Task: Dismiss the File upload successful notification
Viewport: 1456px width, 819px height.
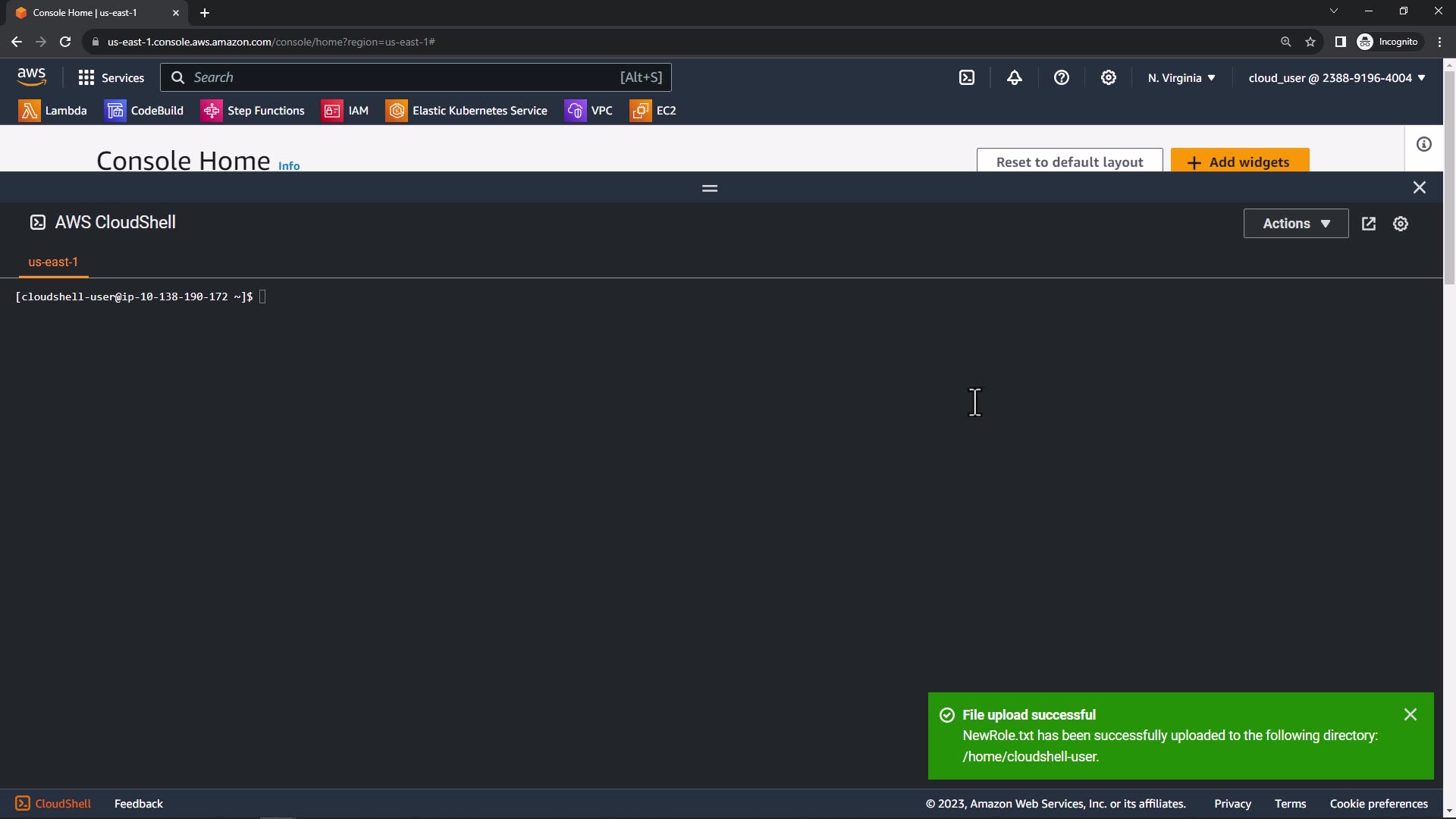Action: [x=1410, y=714]
